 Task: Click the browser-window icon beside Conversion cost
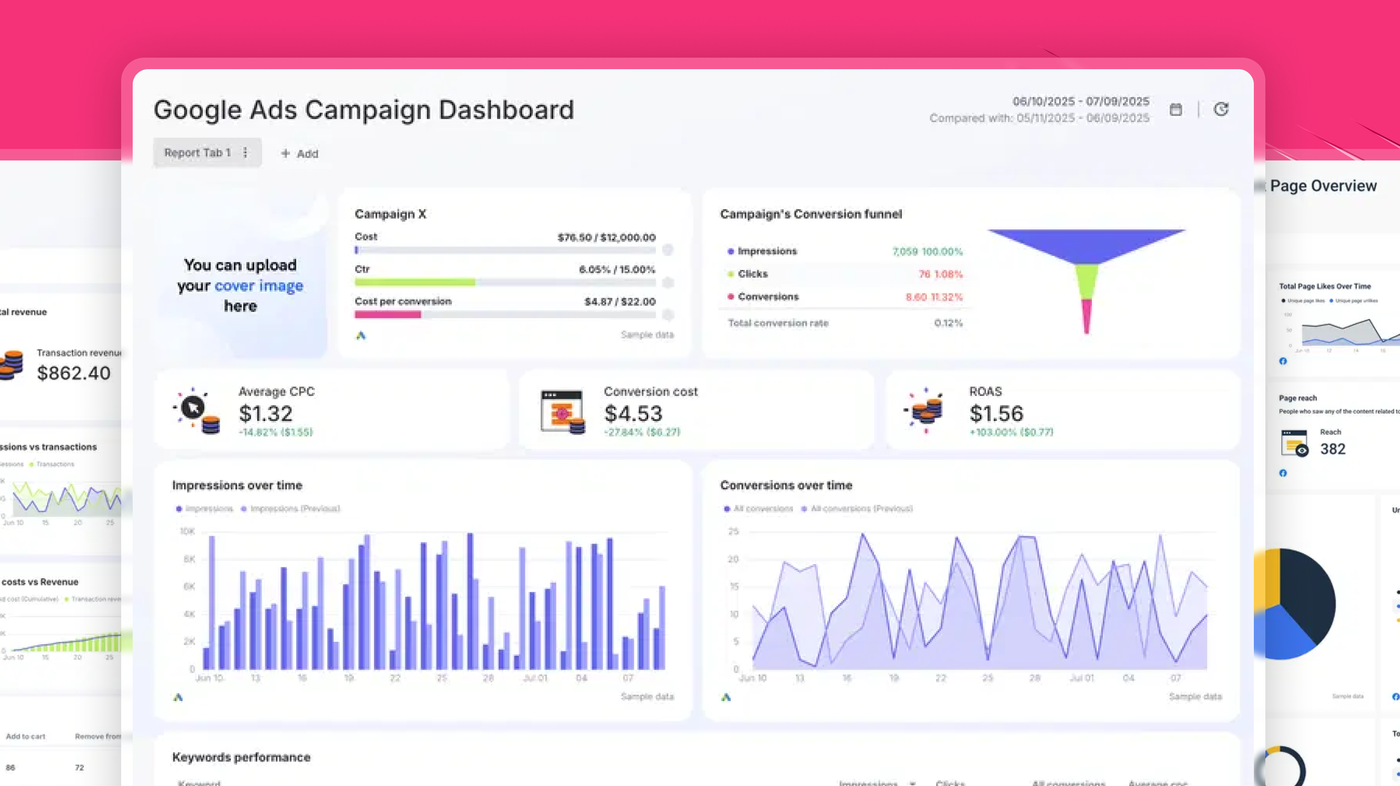(562, 410)
